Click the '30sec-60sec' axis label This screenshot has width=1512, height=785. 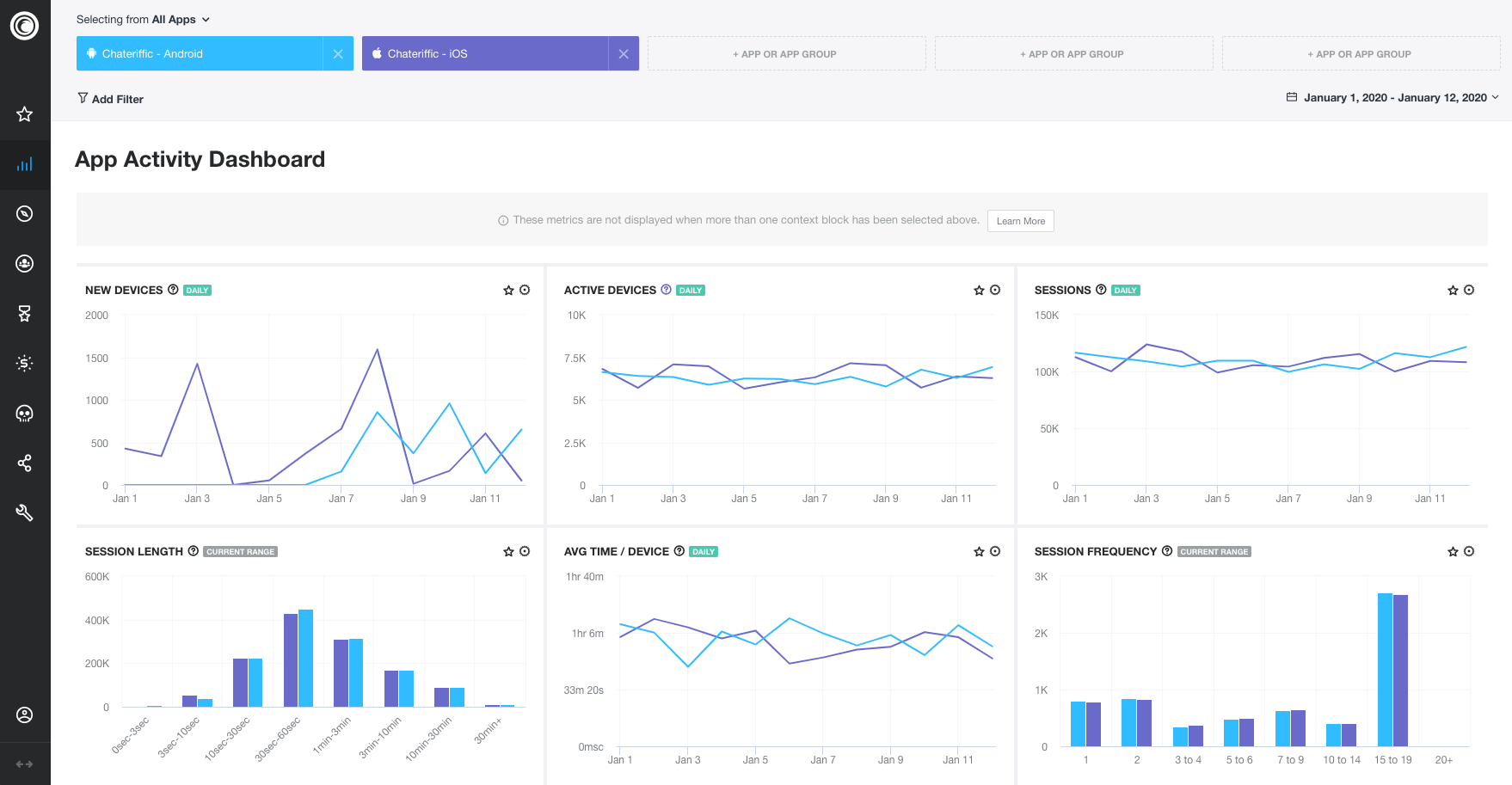coord(278,739)
